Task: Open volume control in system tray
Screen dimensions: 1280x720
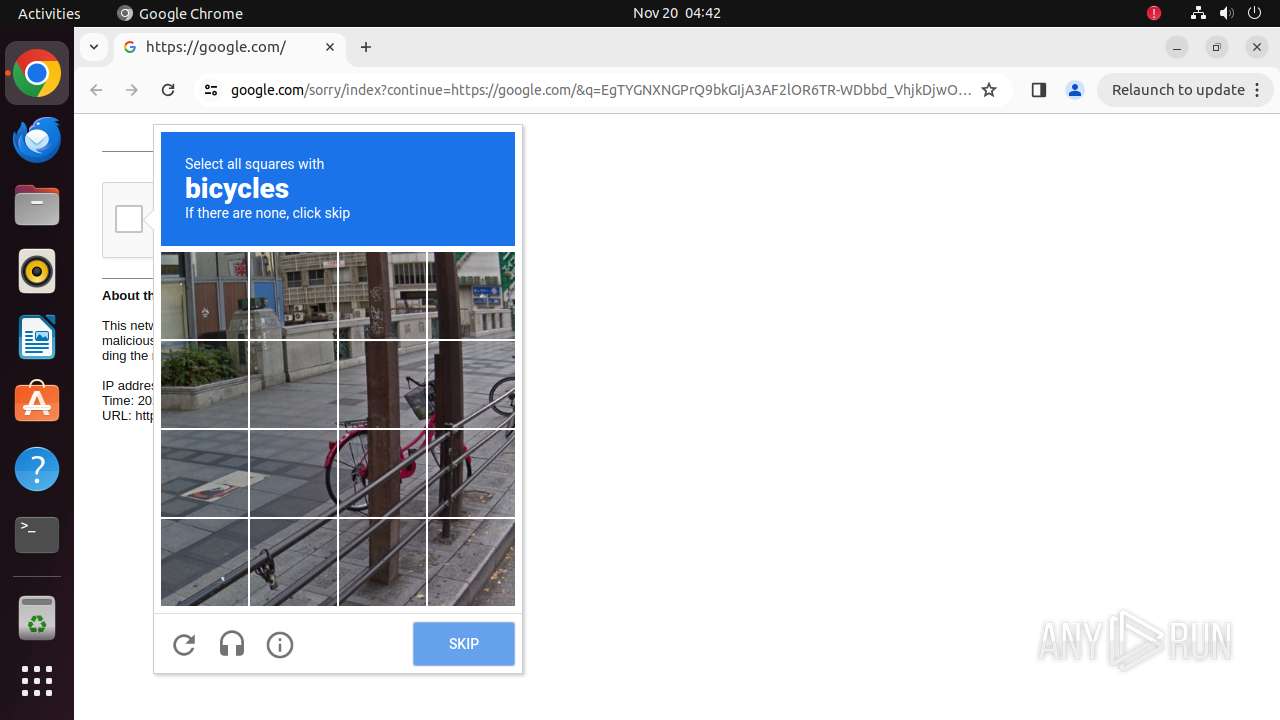Action: 1226,13
